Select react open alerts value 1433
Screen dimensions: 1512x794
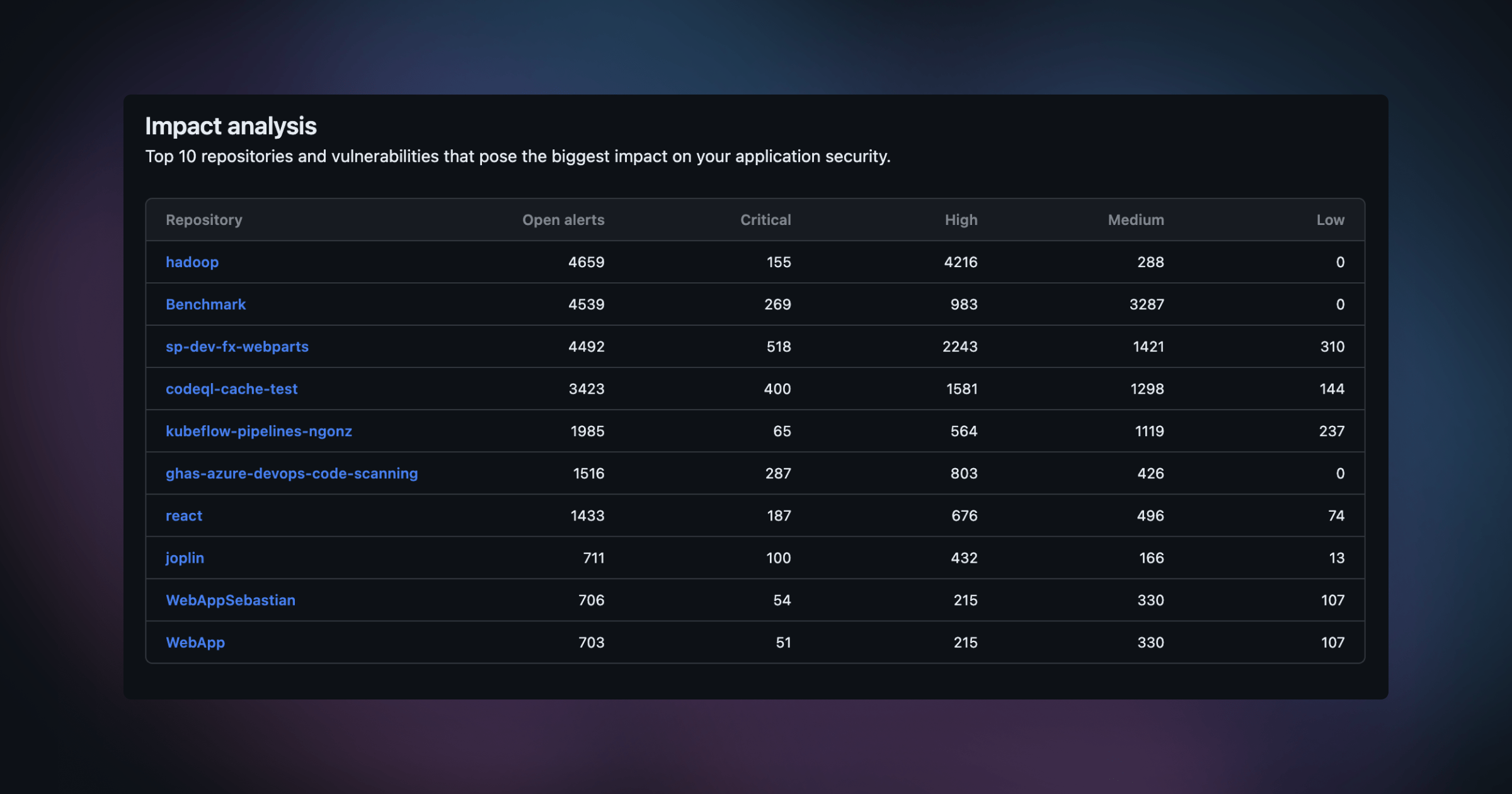pos(587,515)
